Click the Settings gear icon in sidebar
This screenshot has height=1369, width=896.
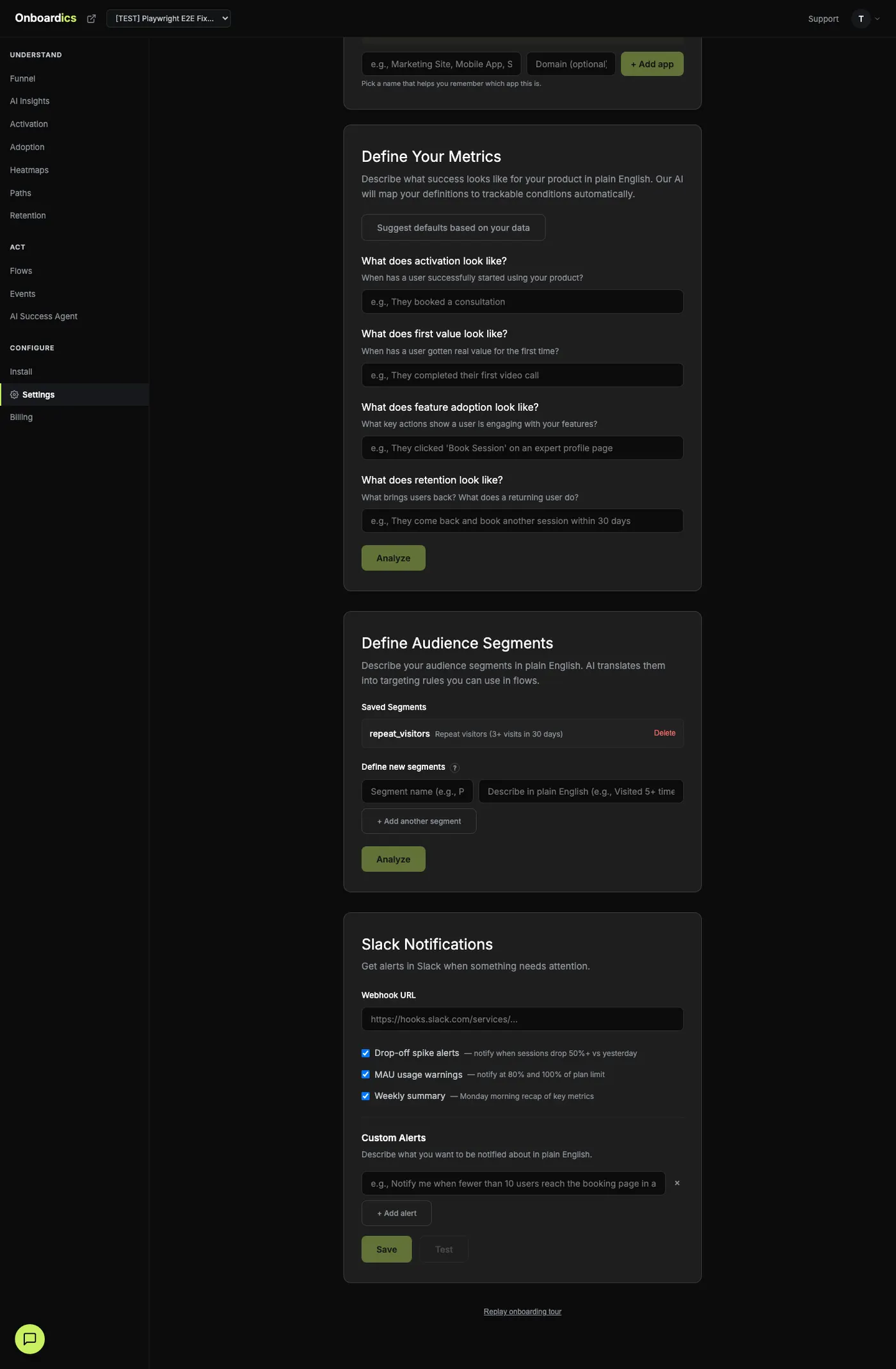tap(14, 395)
